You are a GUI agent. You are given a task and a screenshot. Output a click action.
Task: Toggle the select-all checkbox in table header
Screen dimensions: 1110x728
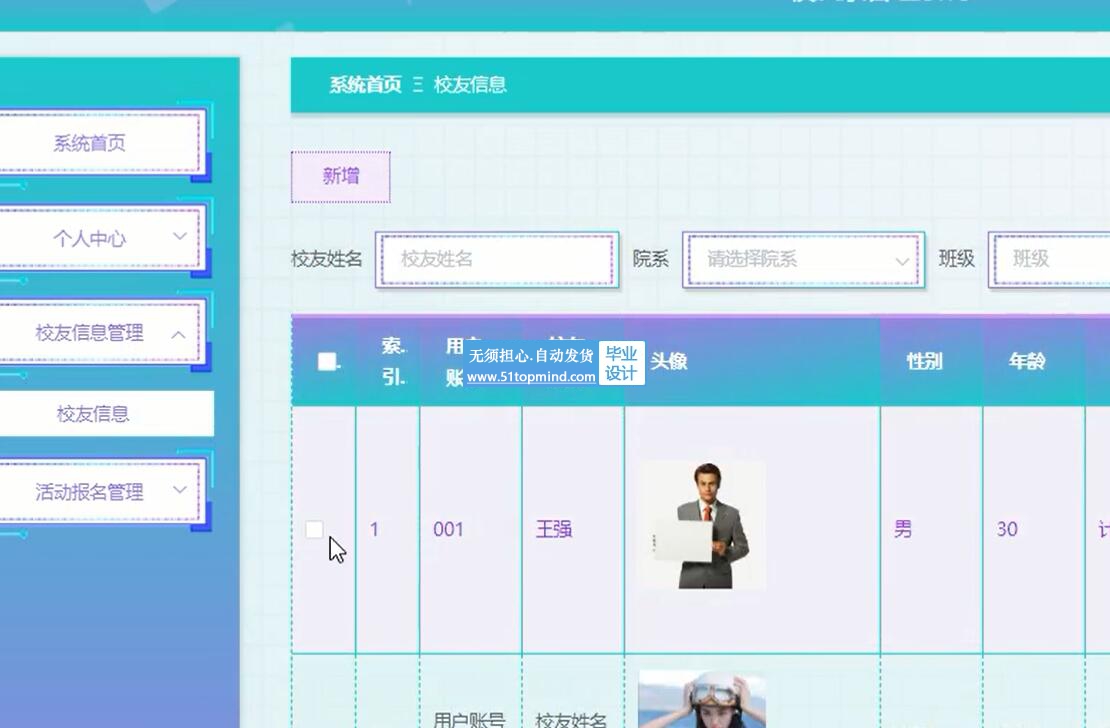tap(326, 361)
